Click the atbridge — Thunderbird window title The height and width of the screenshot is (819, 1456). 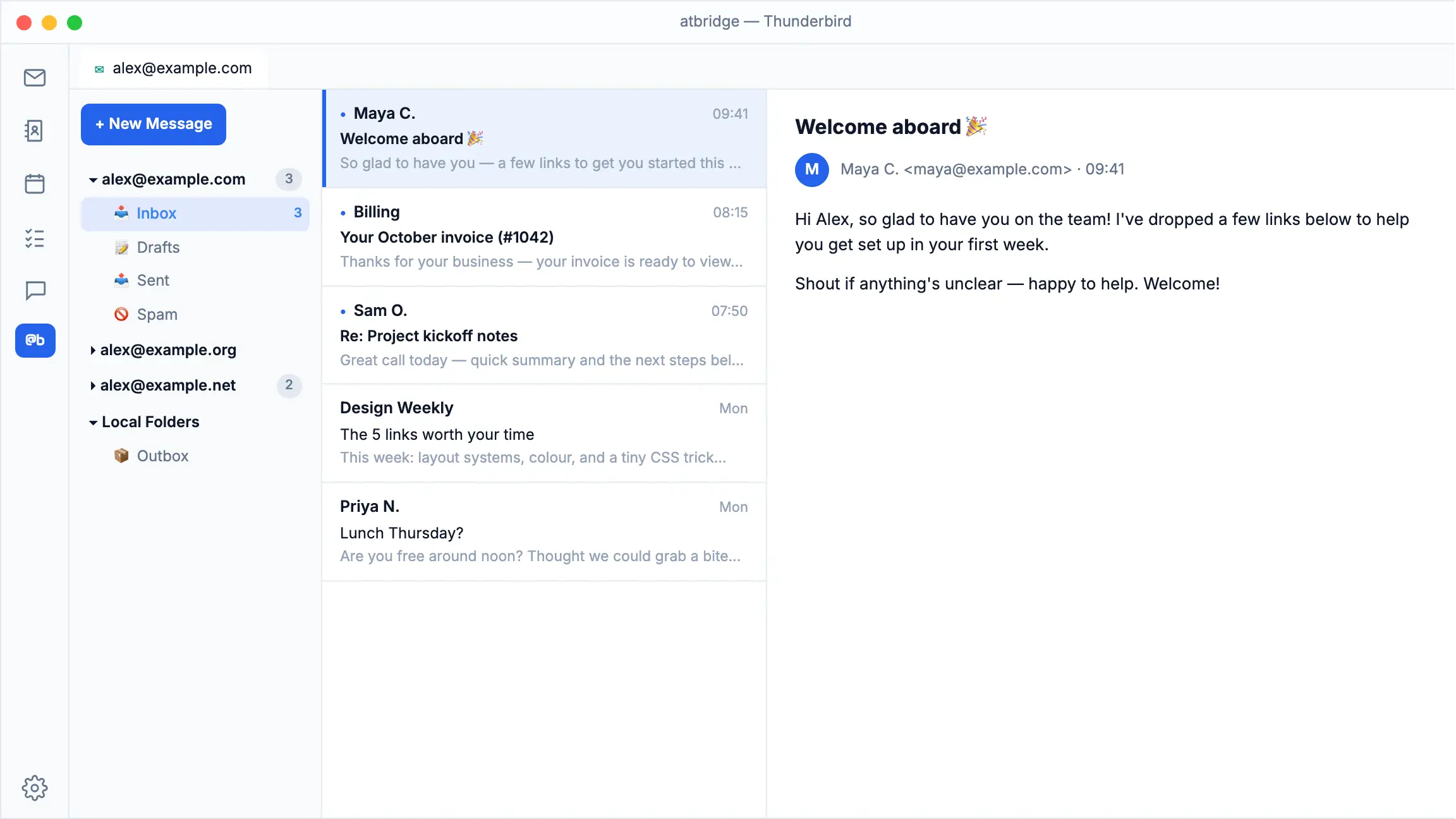coord(765,21)
